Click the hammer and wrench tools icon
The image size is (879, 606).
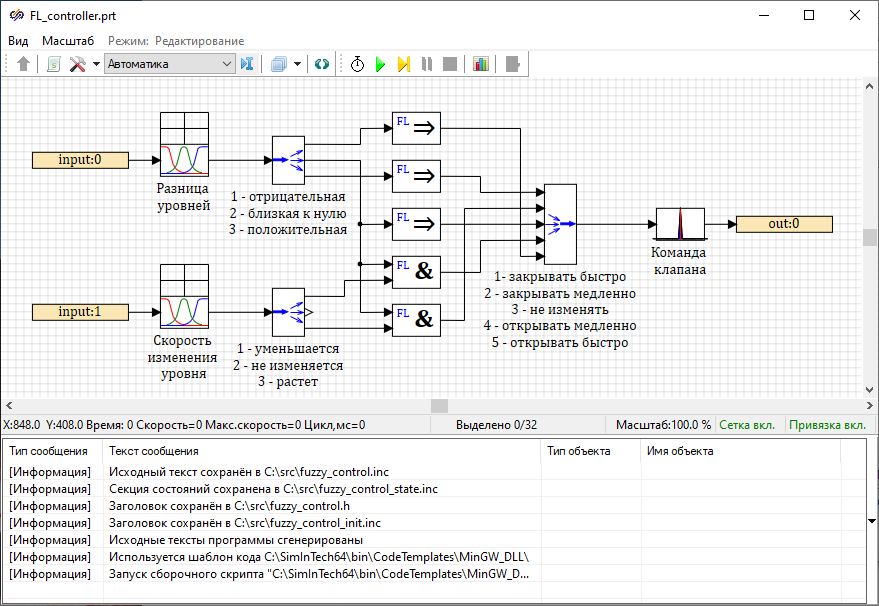(x=77, y=64)
